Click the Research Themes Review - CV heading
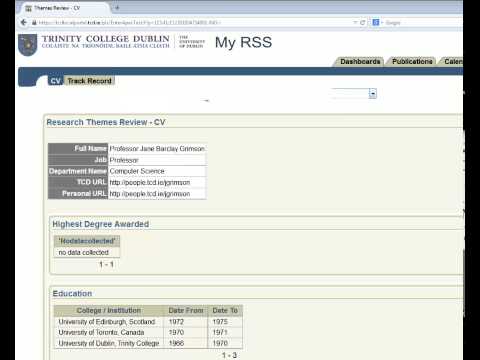This screenshot has height=360, width=480. click(106, 122)
